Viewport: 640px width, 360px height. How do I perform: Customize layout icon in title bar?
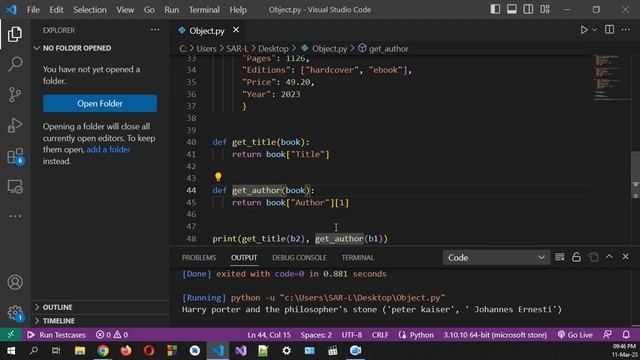[545, 9]
